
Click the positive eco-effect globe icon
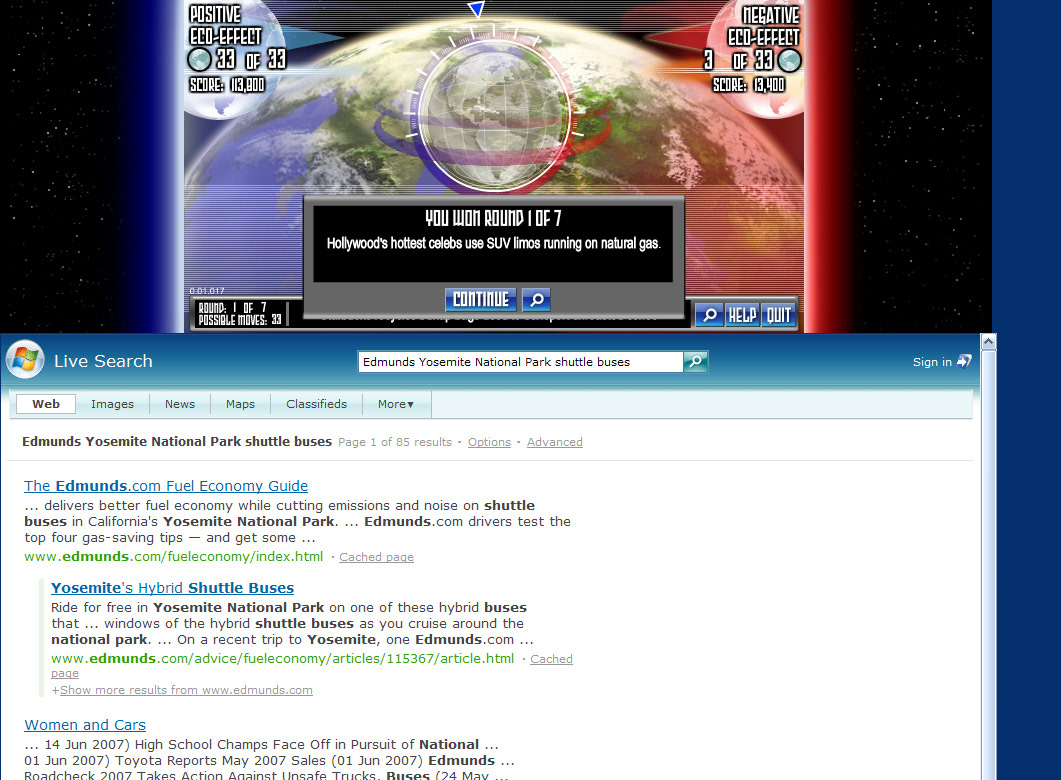[x=200, y=60]
